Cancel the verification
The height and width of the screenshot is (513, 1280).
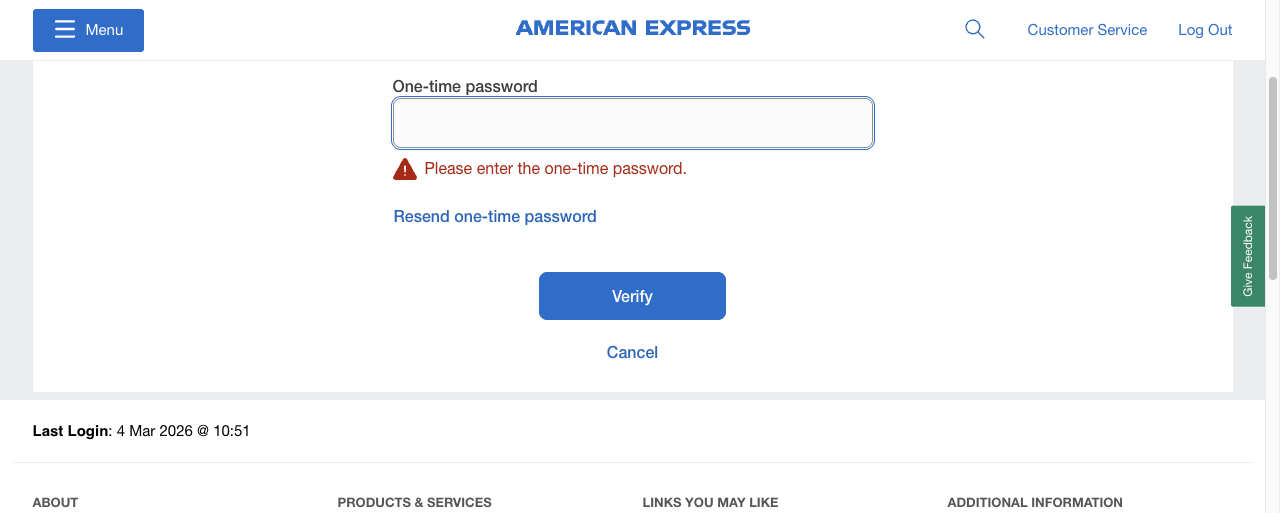[632, 352]
